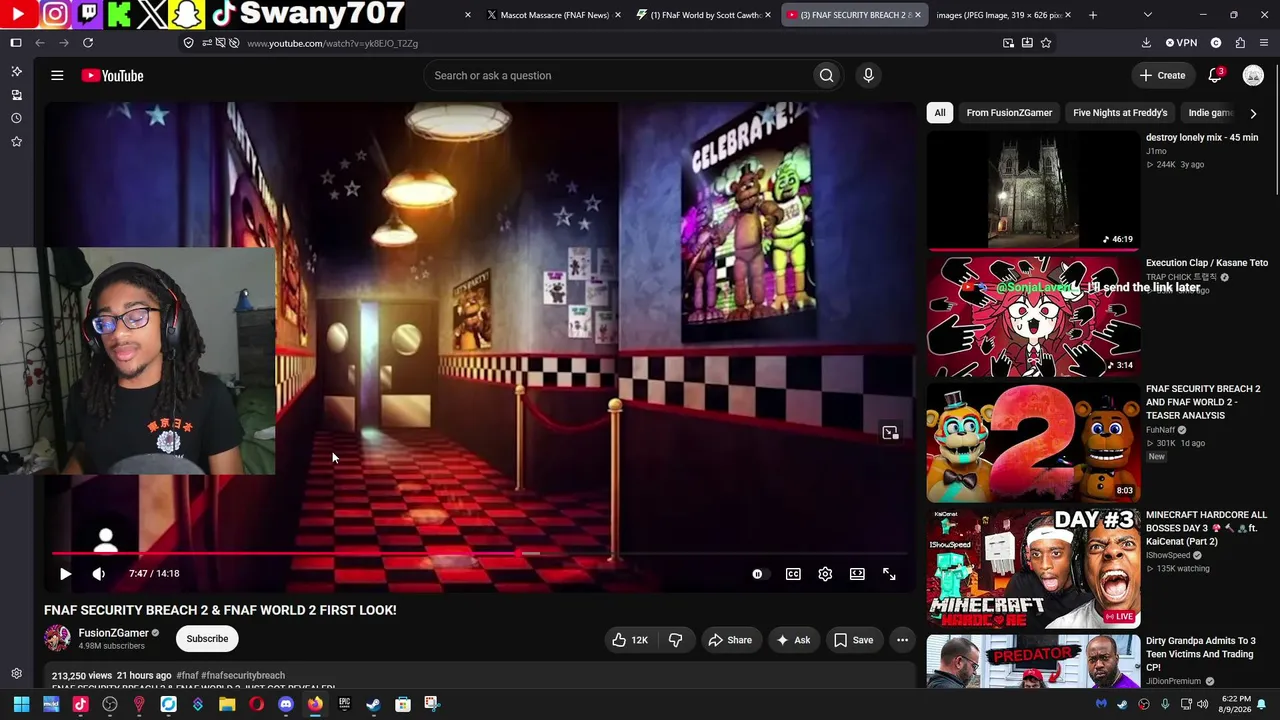Click the browser address bar URL

pos(332,43)
